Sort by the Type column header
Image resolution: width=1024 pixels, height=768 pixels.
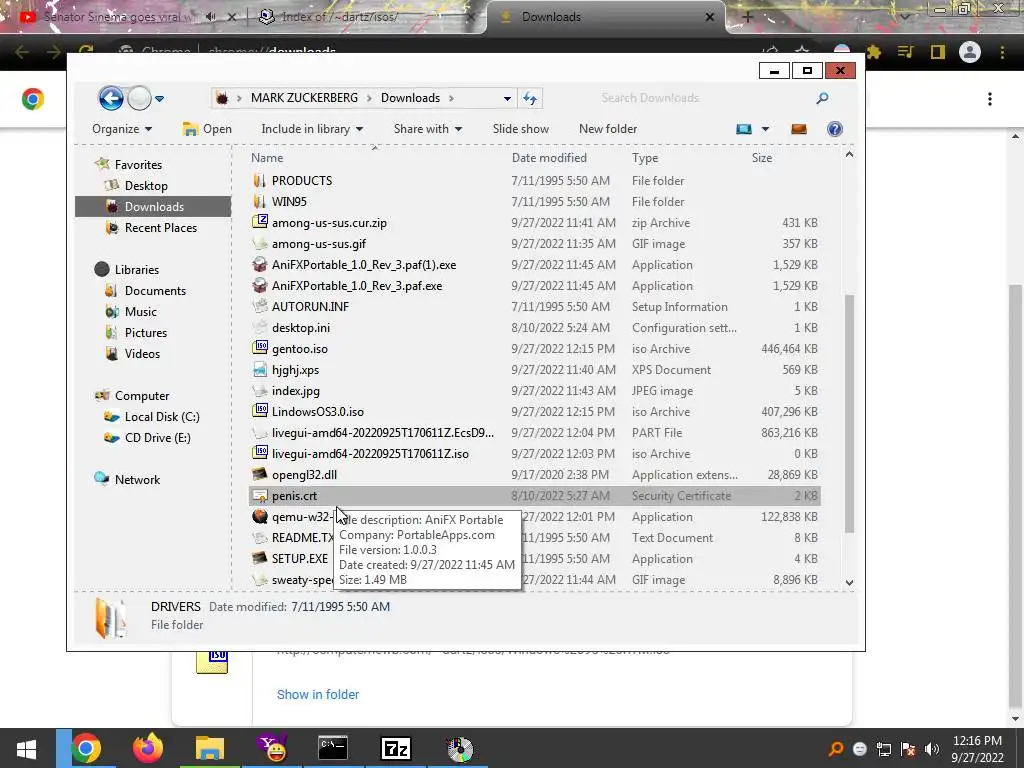point(645,157)
